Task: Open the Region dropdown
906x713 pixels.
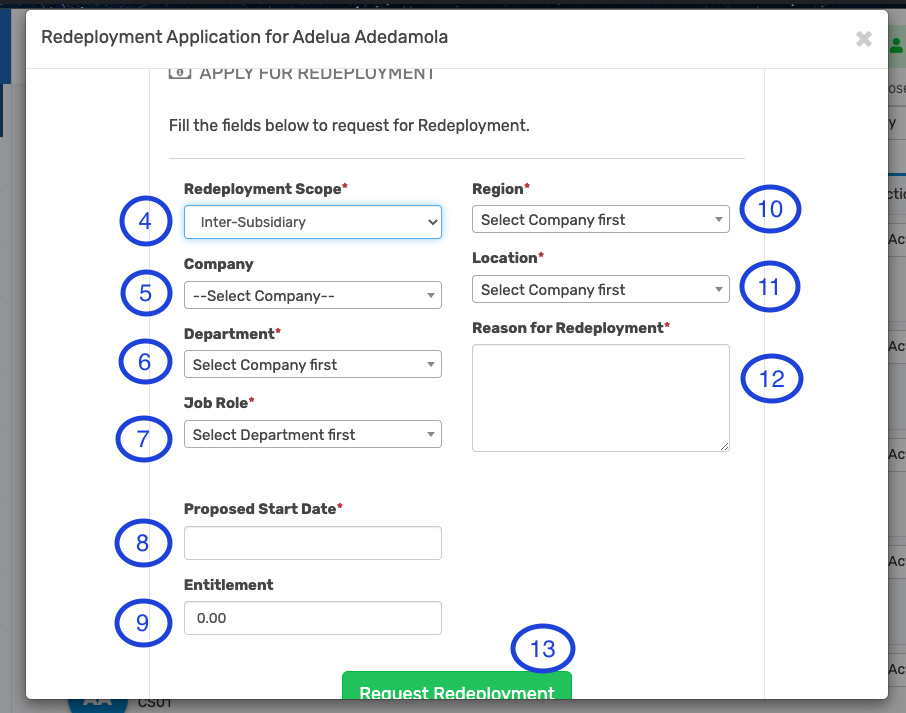Action: 599,219
